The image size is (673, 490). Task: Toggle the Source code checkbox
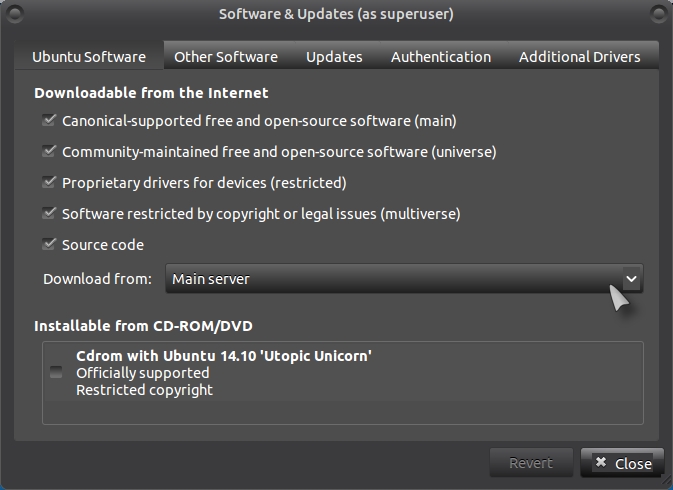[49, 245]
